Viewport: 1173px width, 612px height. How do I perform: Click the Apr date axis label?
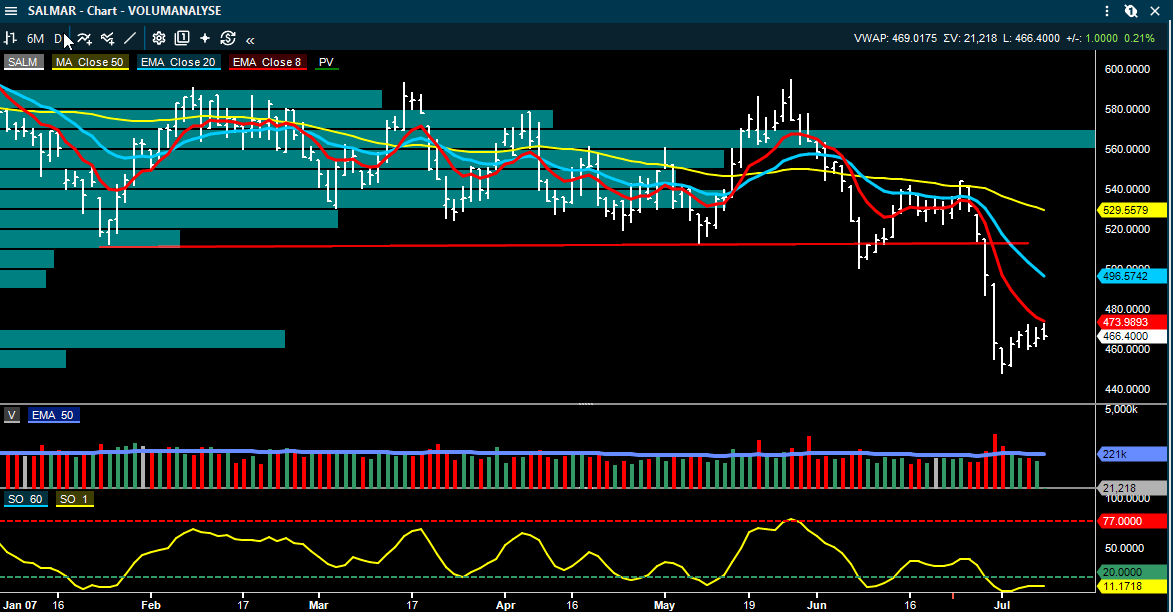(x=506, y=605)
